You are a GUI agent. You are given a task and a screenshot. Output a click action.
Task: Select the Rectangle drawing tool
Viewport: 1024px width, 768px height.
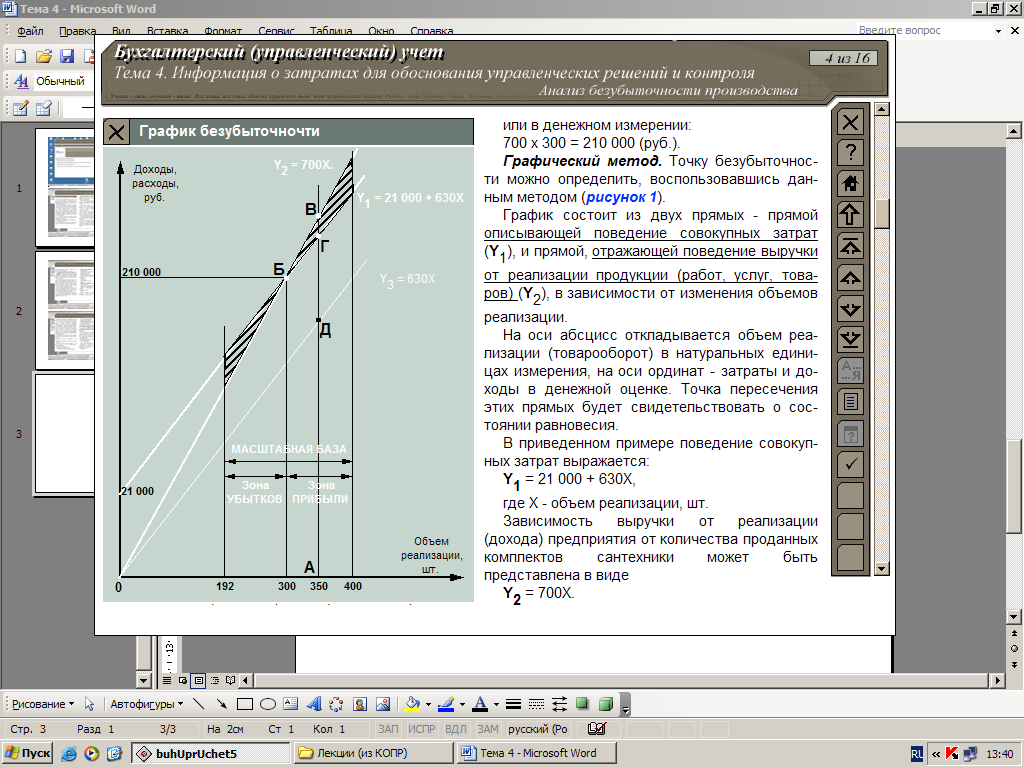click(x=245, y=704)
